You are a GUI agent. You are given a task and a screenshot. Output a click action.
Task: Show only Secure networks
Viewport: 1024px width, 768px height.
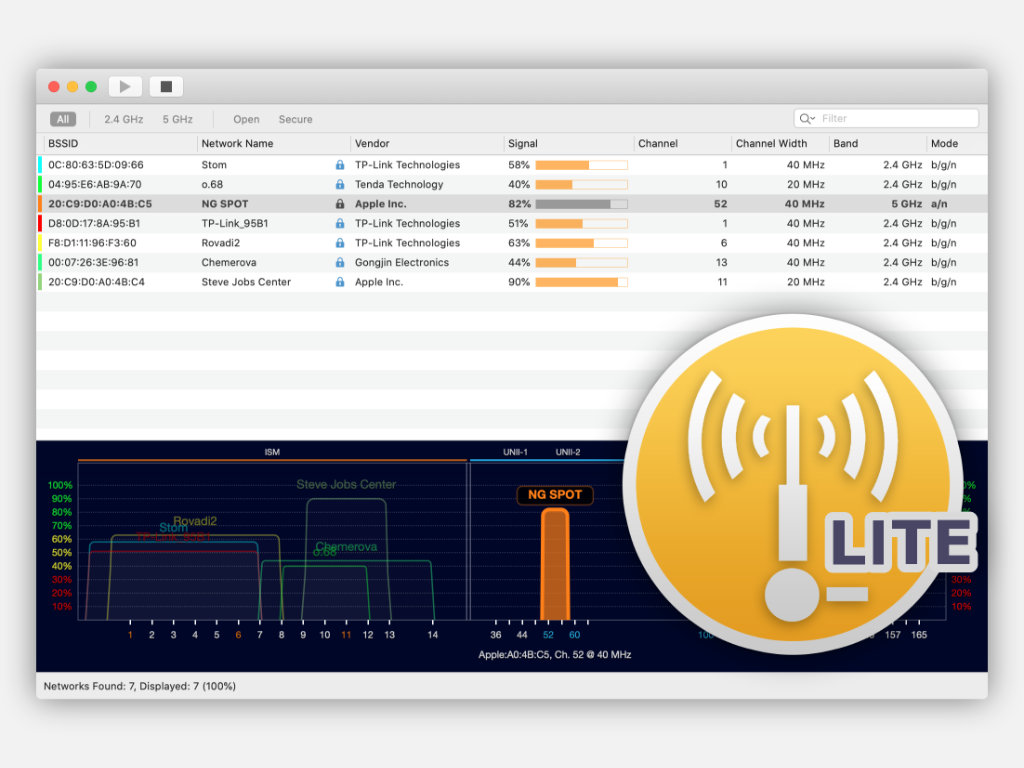295,119
